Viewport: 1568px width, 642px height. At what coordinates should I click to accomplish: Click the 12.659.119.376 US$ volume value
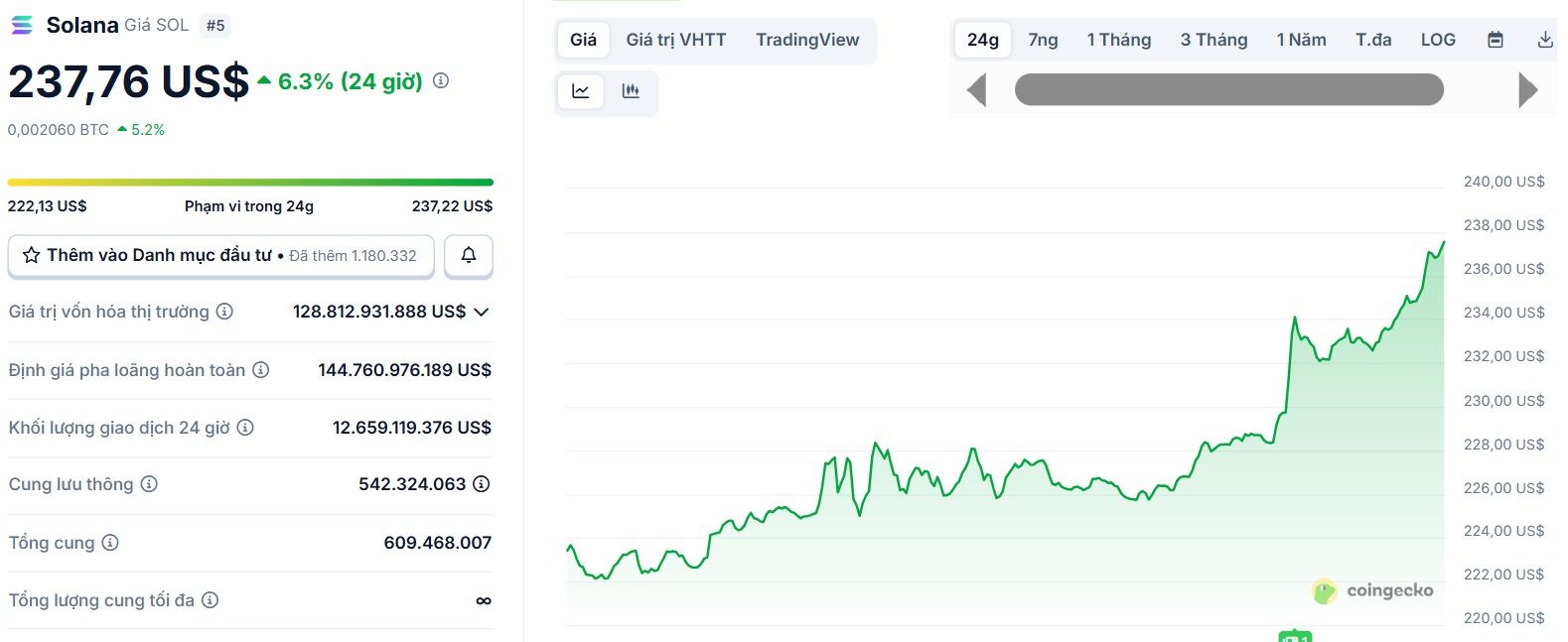(x=412, y=428)
